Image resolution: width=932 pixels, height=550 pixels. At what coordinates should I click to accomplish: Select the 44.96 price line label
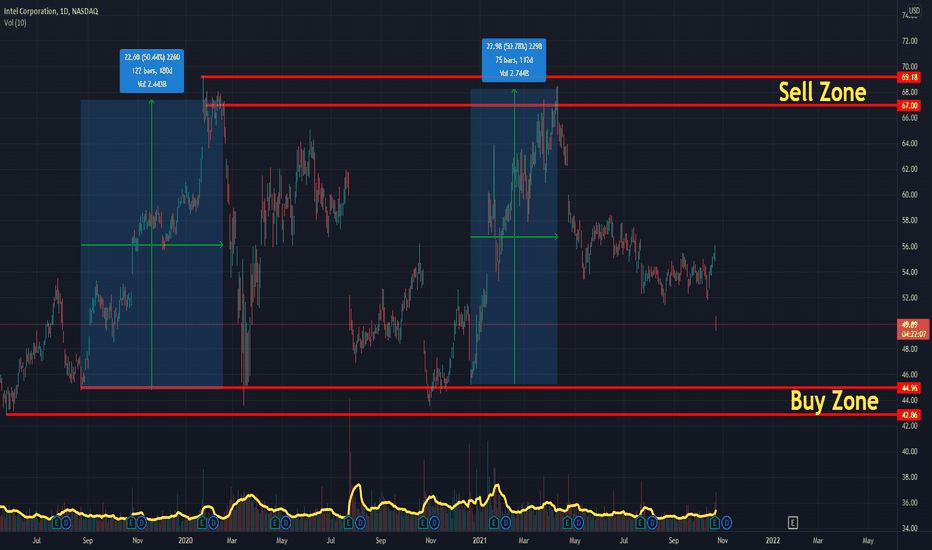click(909, 388)
